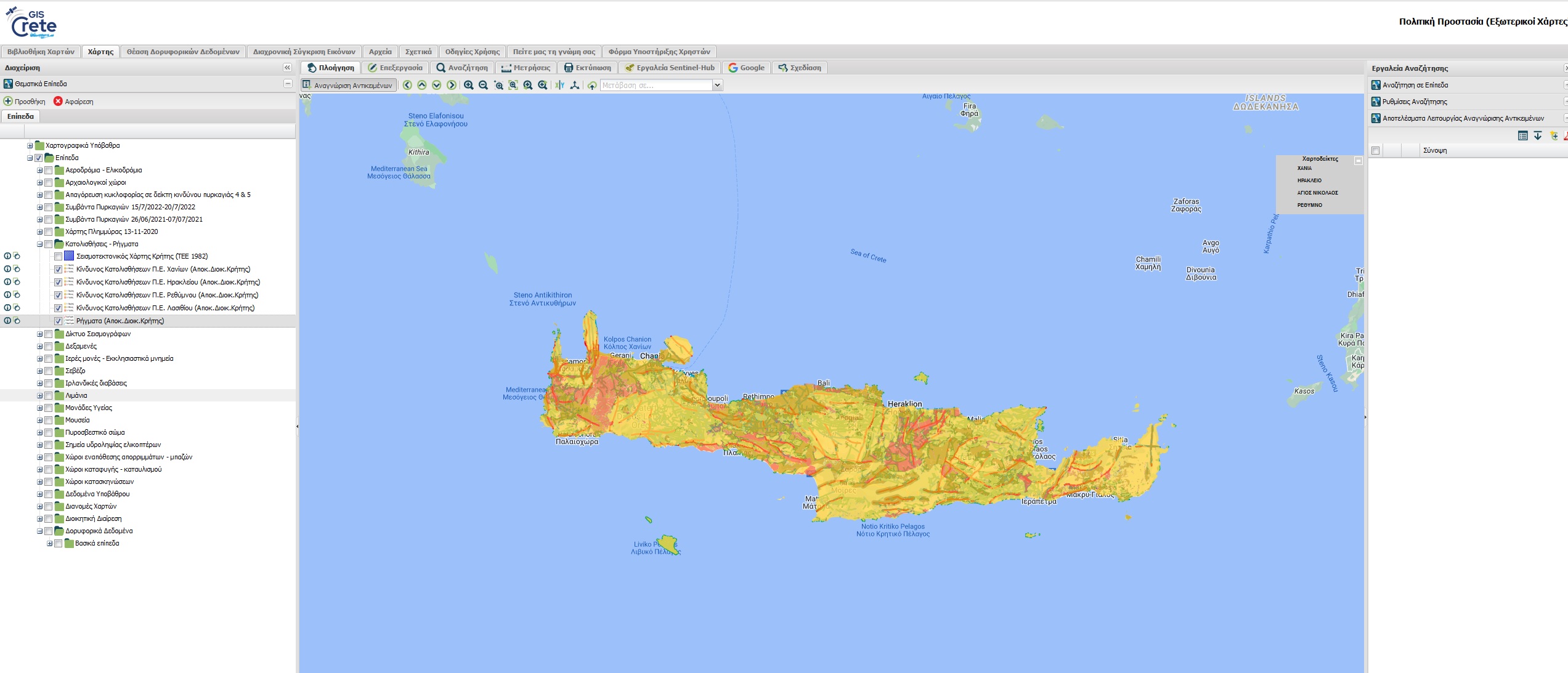Screen dimensions: 1568x673
Task: Uncheck Κίνδυνος Κατολισθήσεων Π.Ε. Ηρακλείου checkbox
Action: (58, 282)
